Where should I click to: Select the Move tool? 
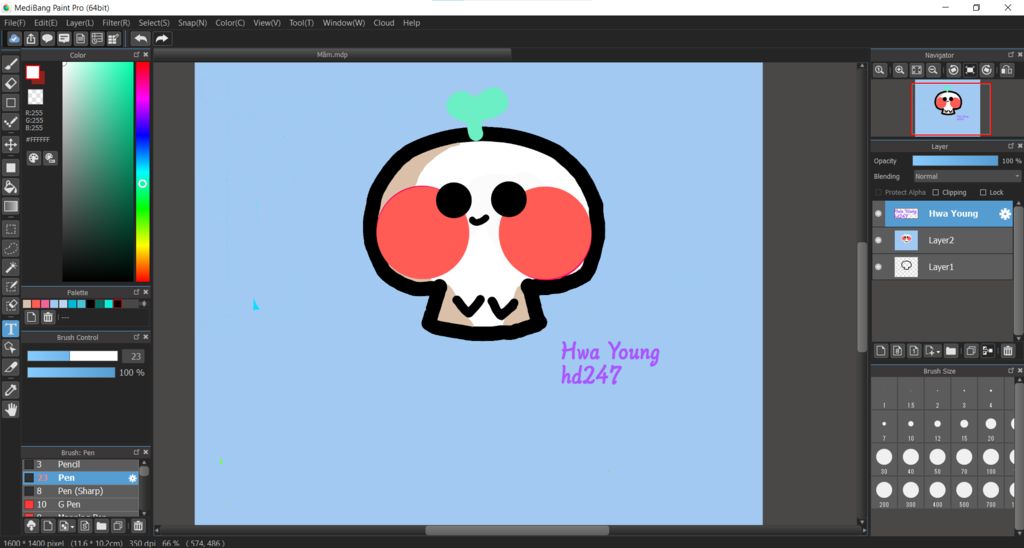click(10, 144)
